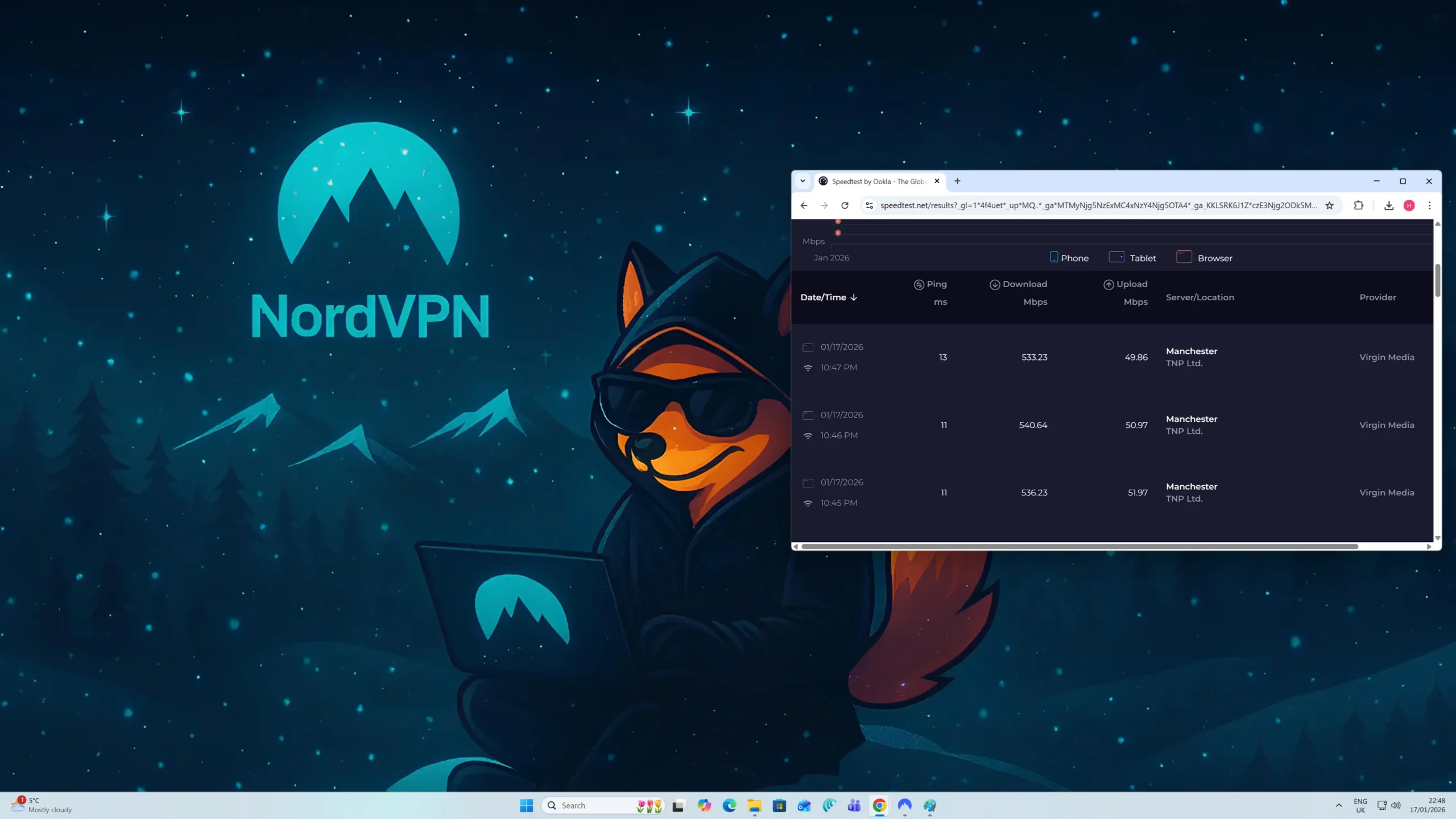Open Chrome downloads icon
This screenshot has height=819, width=1456.
tap(1388, 205)
